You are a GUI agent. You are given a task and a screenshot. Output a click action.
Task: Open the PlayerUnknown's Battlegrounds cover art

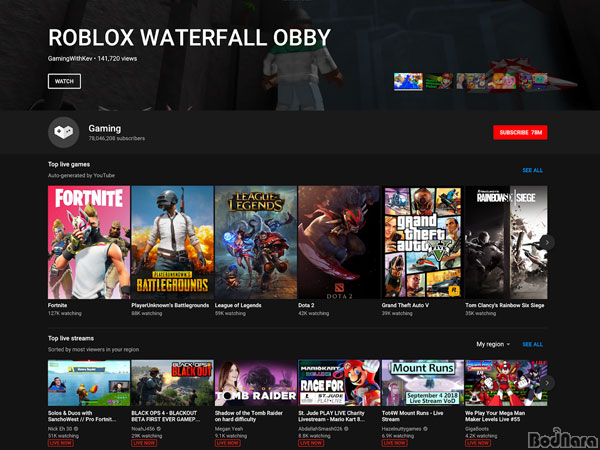pyautogui.click(x=172, y=242)
